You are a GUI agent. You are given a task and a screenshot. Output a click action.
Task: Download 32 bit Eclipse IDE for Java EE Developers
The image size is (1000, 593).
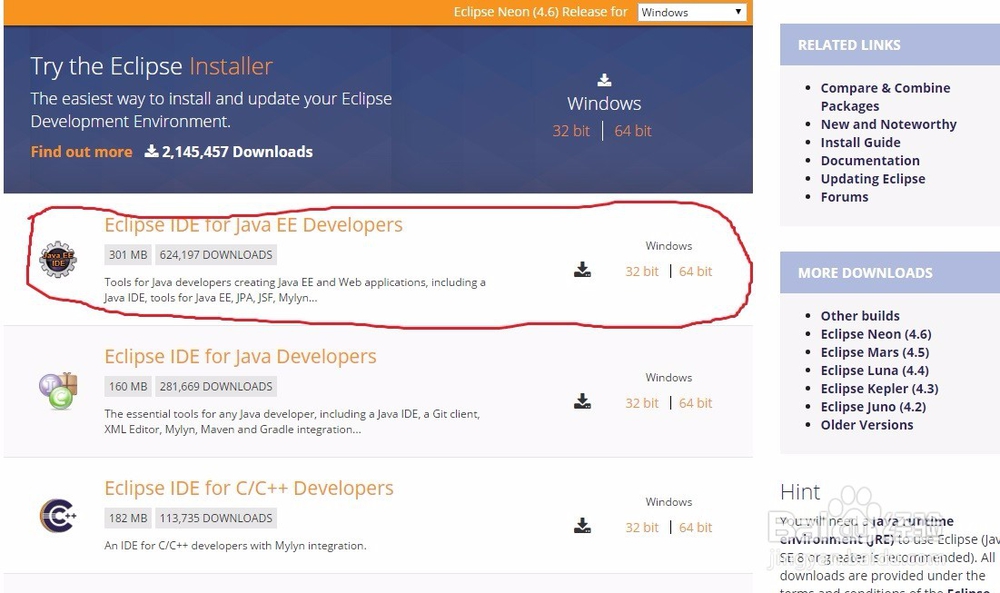coord(641,271)
